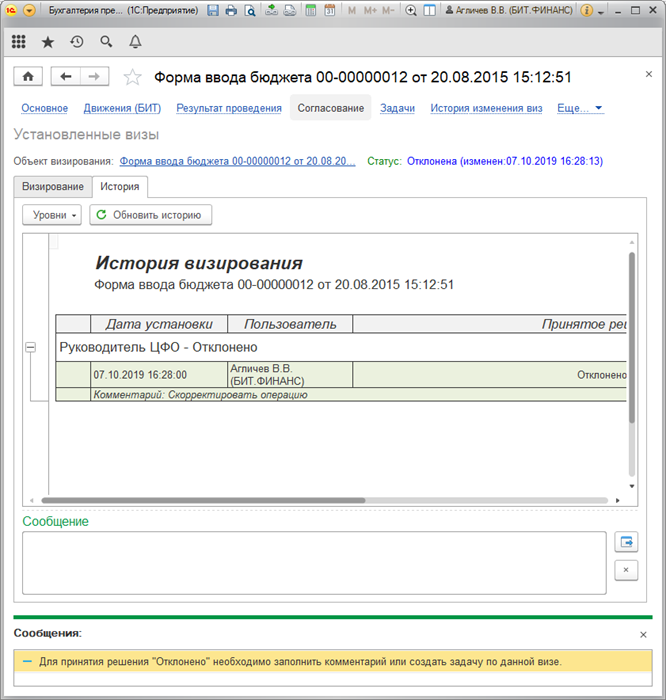Add form to favorites with star outline
Screen dimensions: 666x700
132,78
